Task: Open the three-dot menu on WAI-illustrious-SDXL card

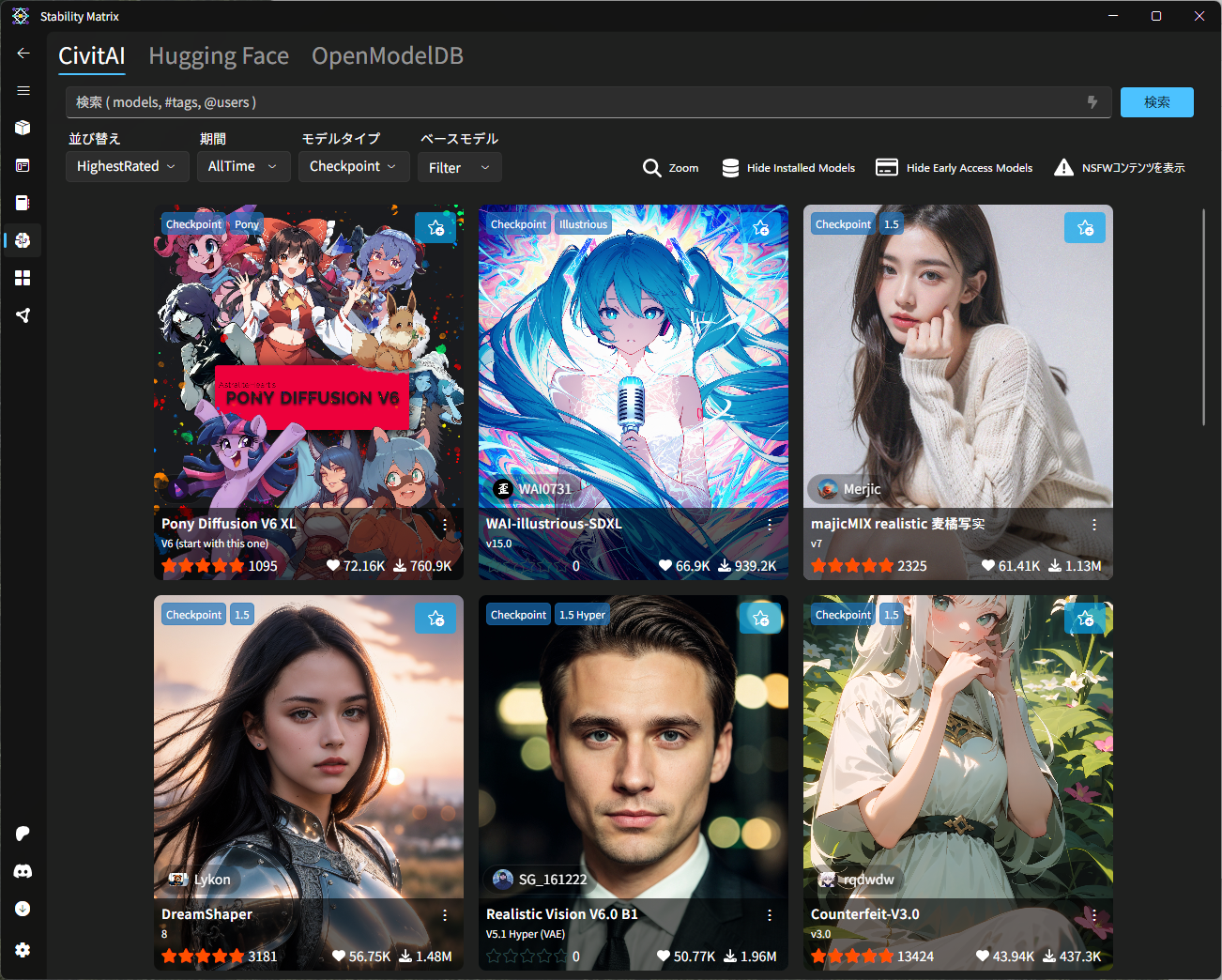Action: tap(770, 525)
